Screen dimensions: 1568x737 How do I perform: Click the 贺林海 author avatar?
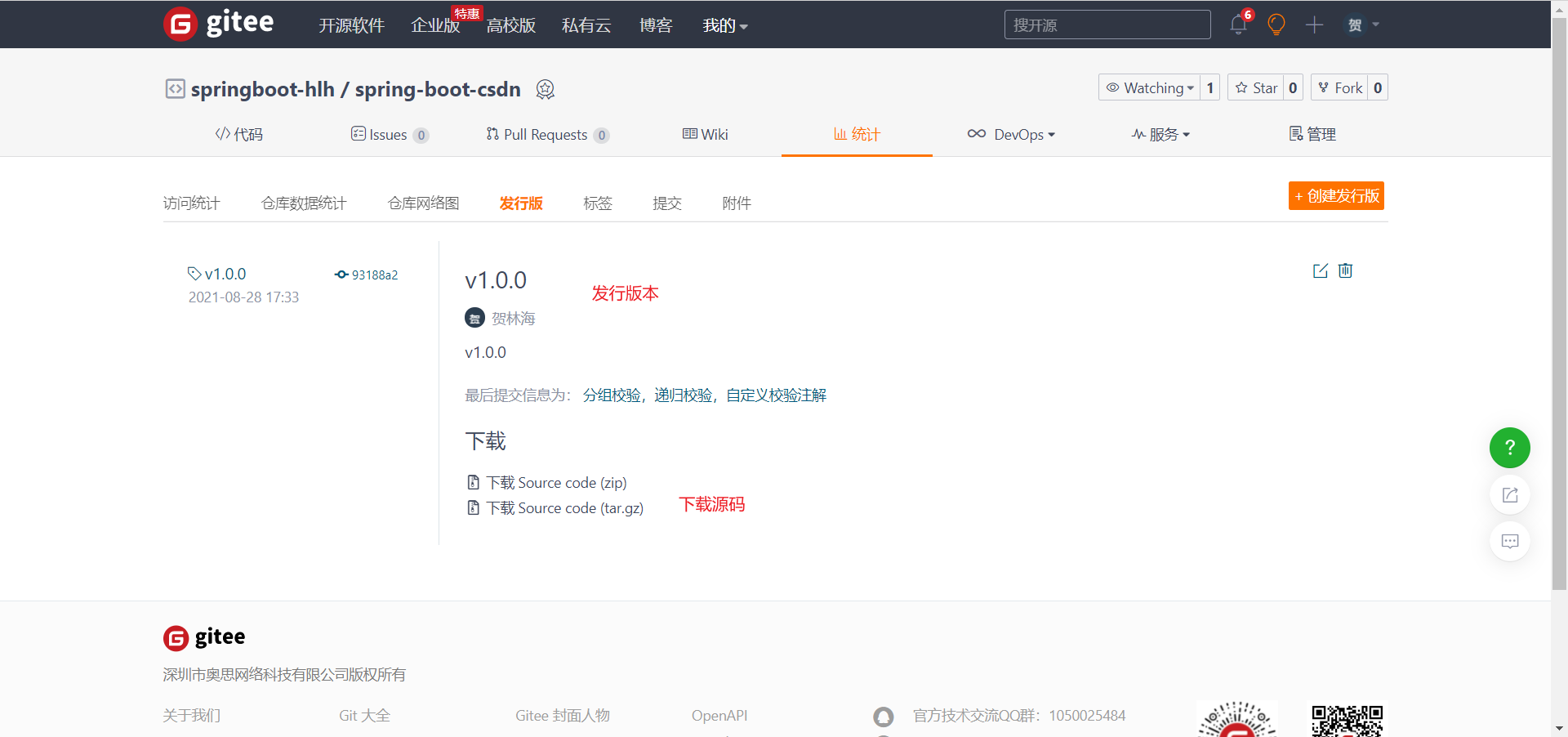point(474,318)
